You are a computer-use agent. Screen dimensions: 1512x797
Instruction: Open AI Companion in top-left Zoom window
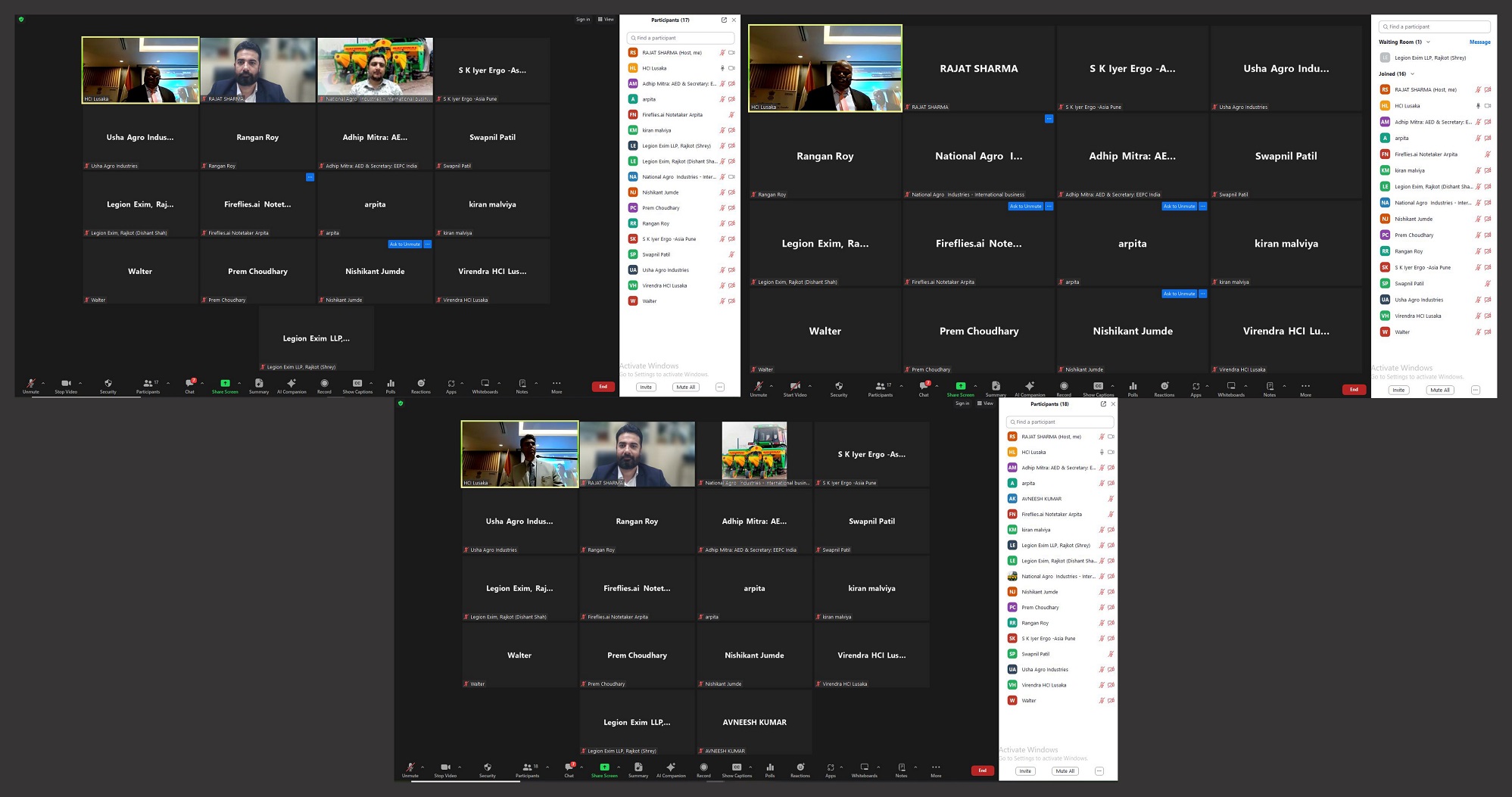click(291, 386)
